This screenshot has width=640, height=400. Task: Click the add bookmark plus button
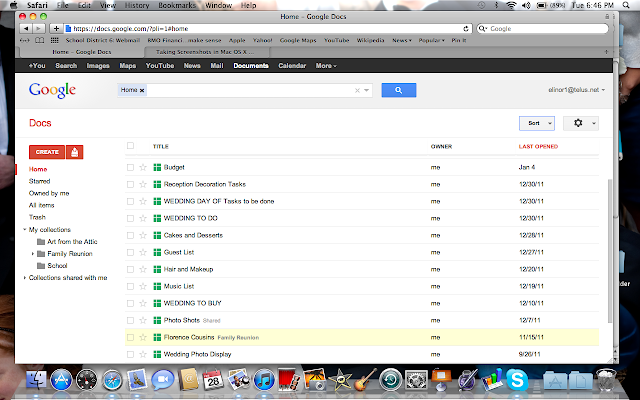[x=56, y=29]
